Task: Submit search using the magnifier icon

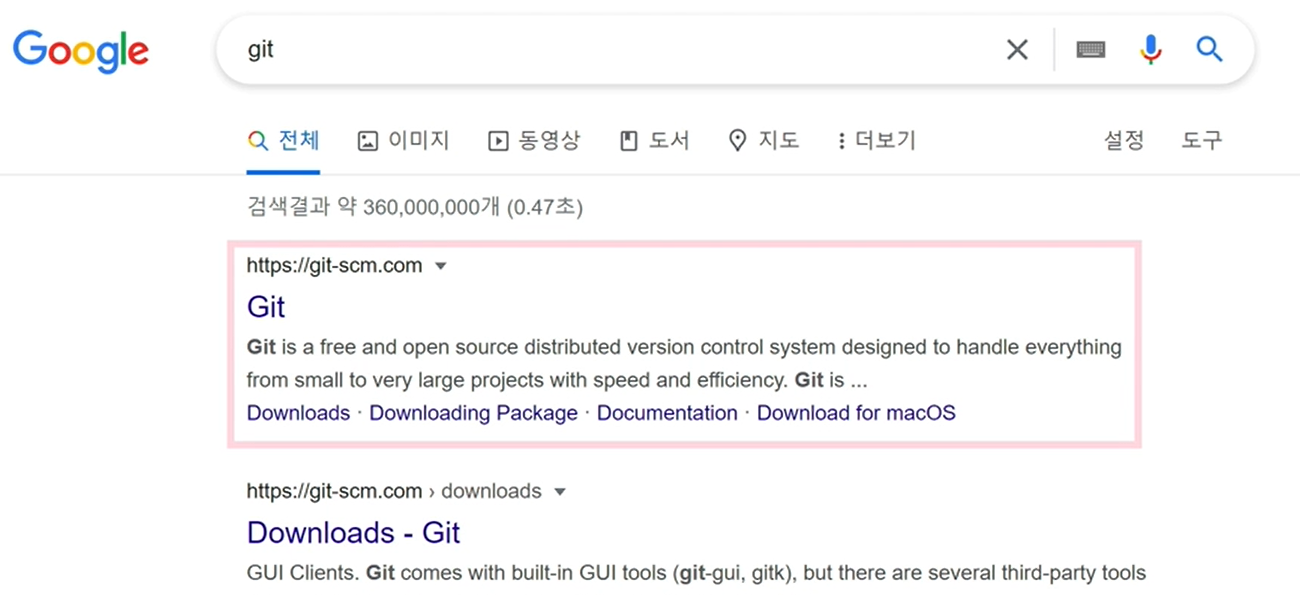Action: click(1210, 49)
